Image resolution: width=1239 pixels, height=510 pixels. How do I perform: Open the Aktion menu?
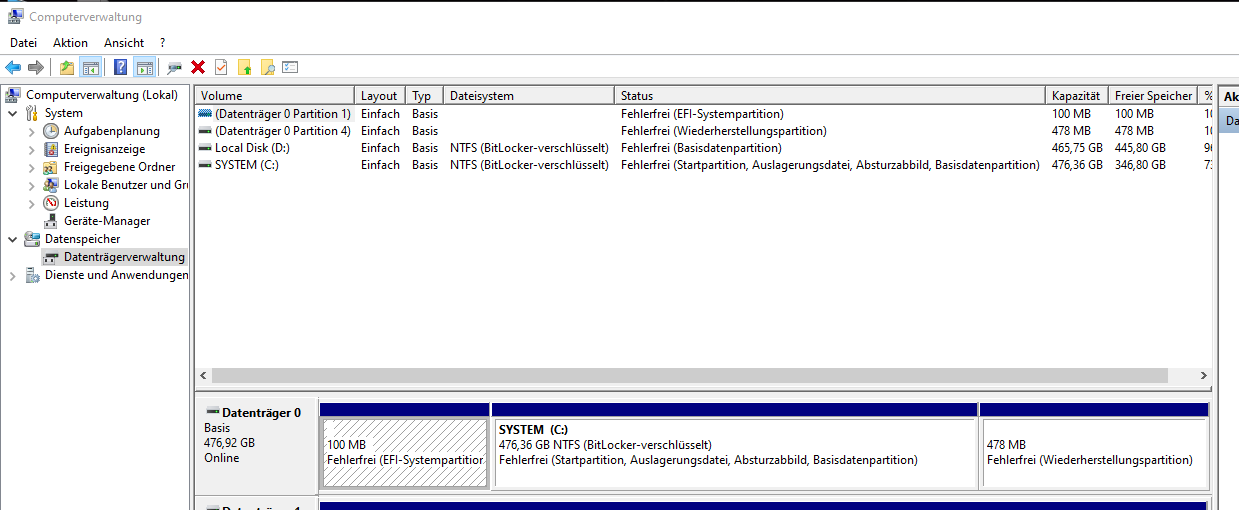click(70, 43)
